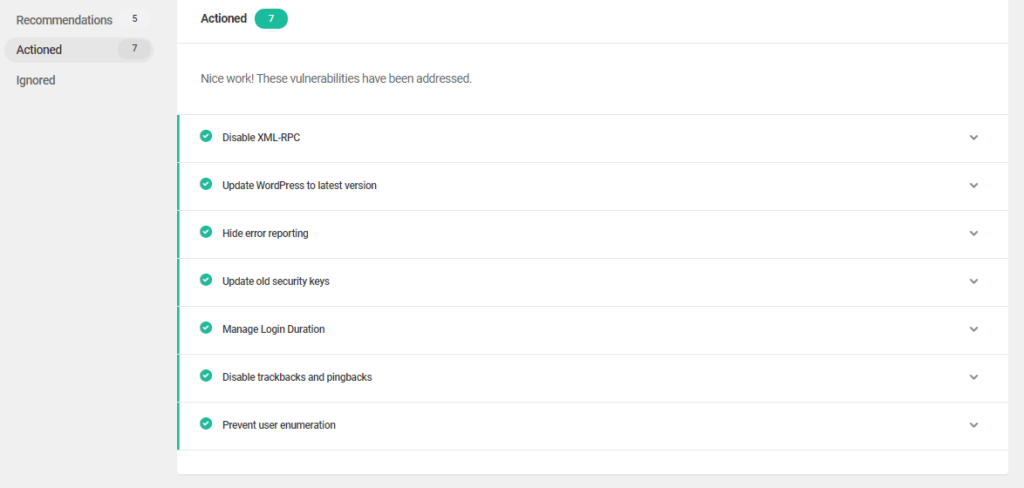Click the Recommendations count badge showing 5
Viewport: 1024px width, 488px height.
click(x=135, y=19)
